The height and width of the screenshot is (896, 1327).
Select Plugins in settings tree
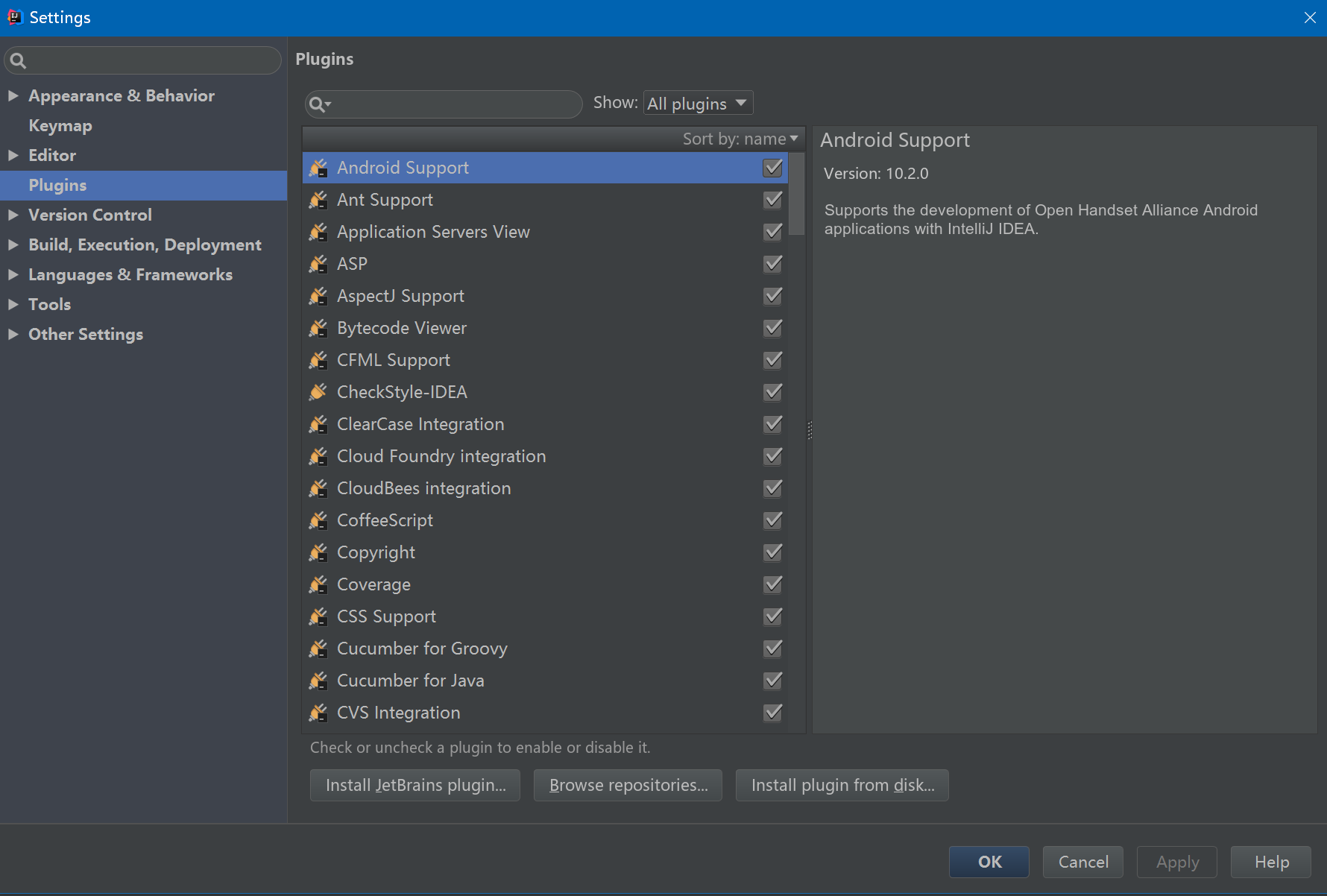click(143, 186)
